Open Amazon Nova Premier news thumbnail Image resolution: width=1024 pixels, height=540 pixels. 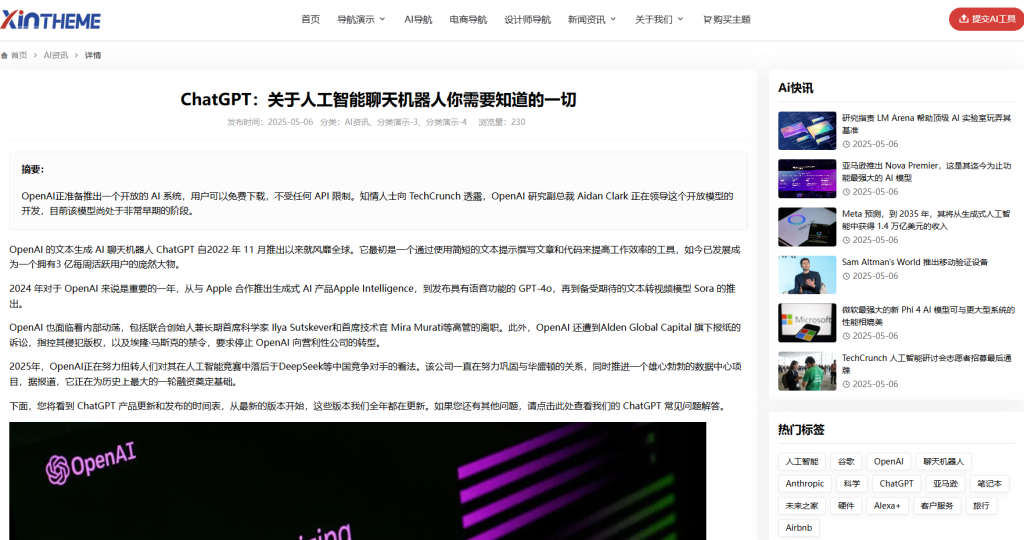click(x=807, y=178)
